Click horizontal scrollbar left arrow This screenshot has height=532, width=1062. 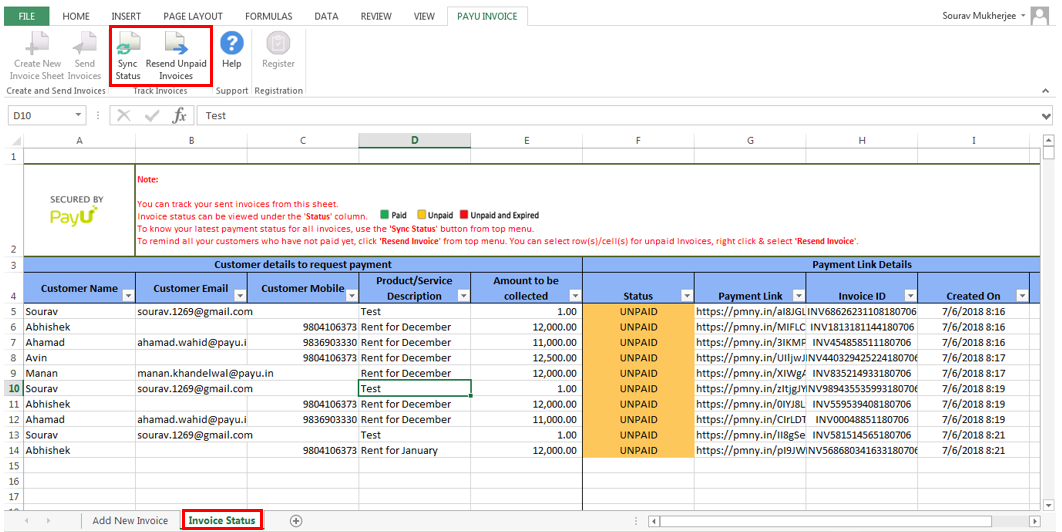click(654, 521)
